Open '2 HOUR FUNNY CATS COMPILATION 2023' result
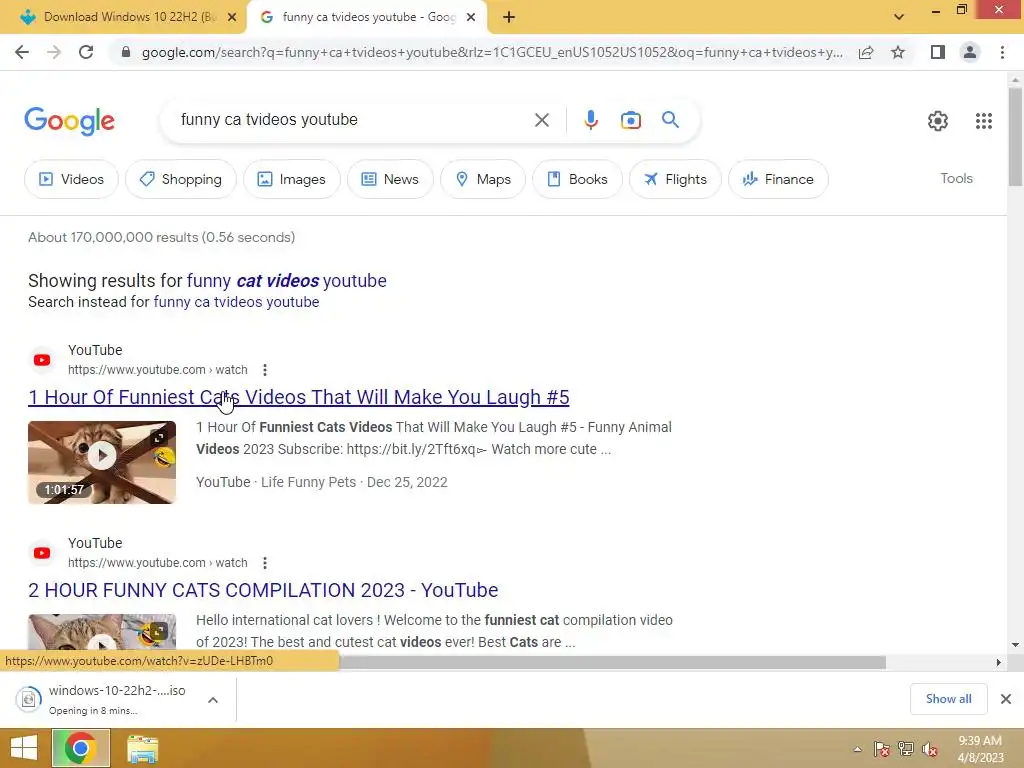Viewport: 1024px width, 768px height. (263, 590)
